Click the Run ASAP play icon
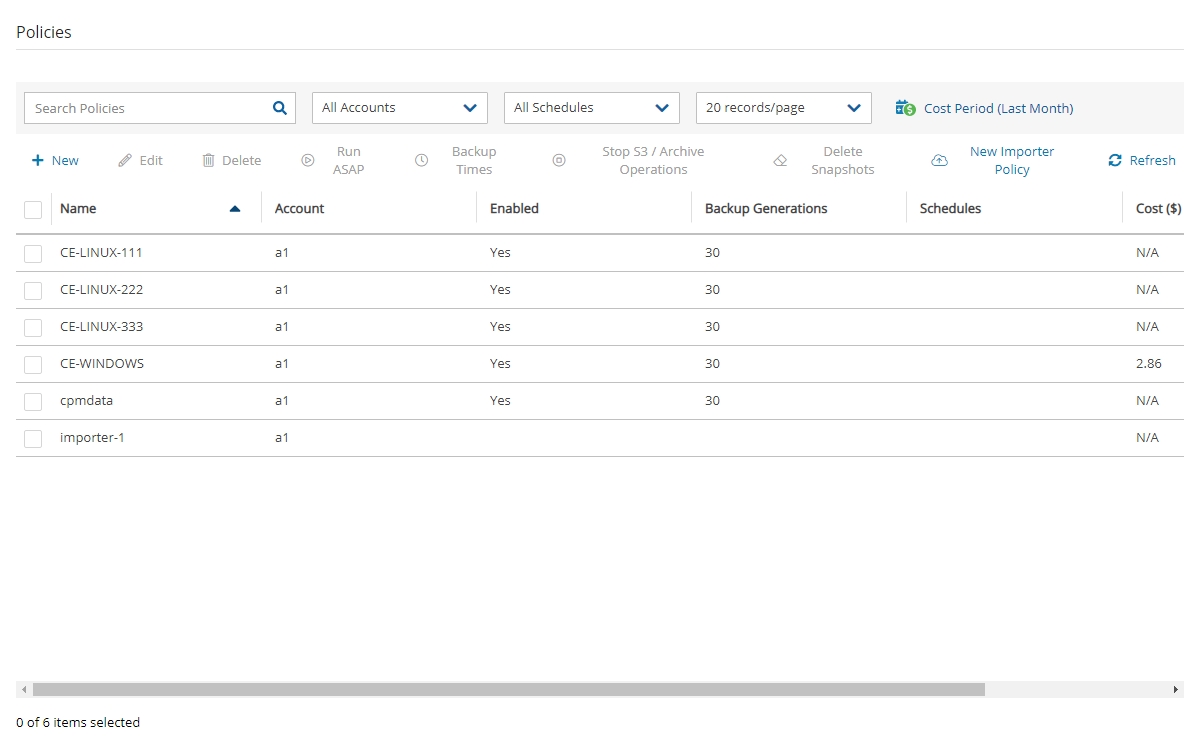 click(308, 160)
